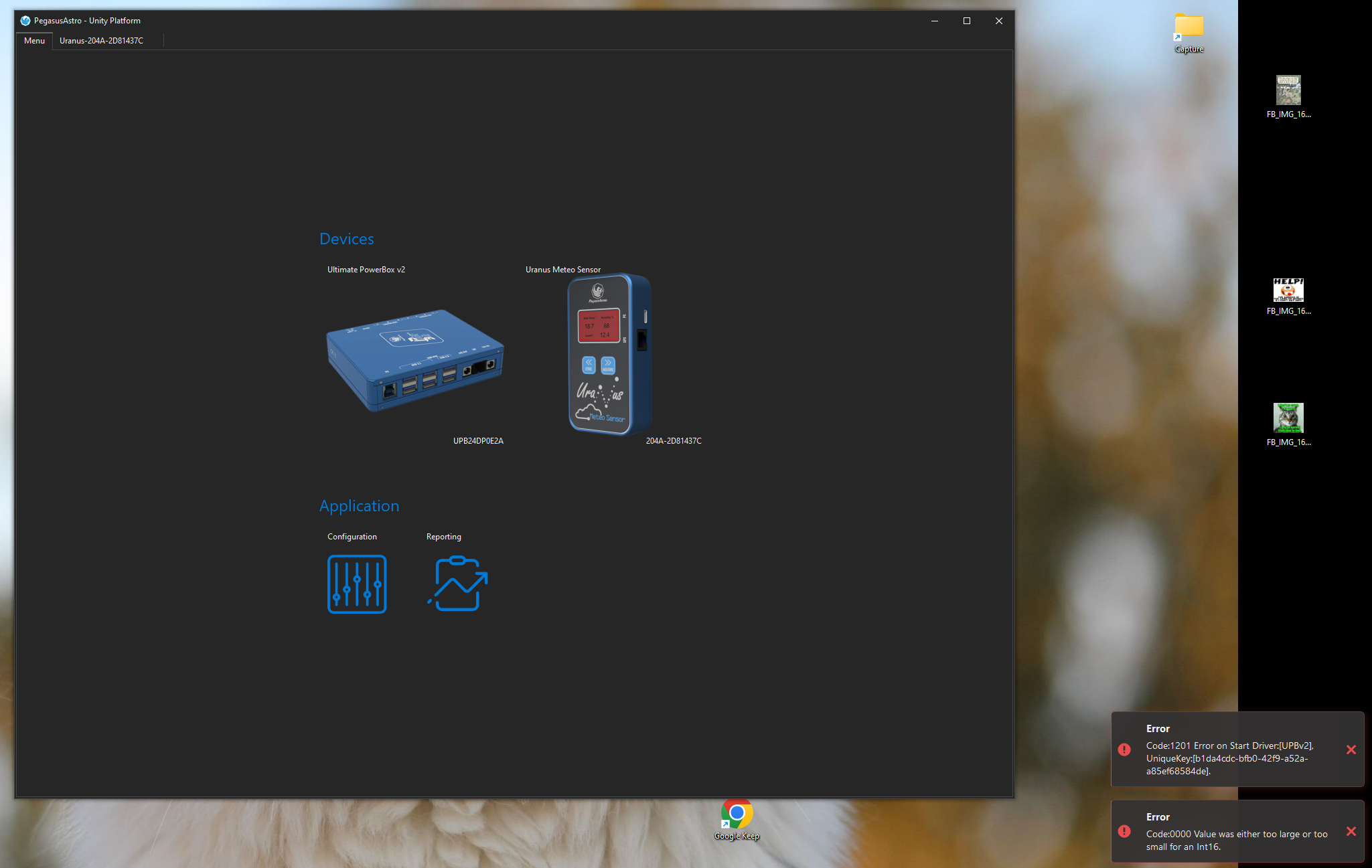The height and width of the screenshot is (868, 1372).
Task: Dismiss the Int16 value error notification
Action: [x=1351, y=831]
